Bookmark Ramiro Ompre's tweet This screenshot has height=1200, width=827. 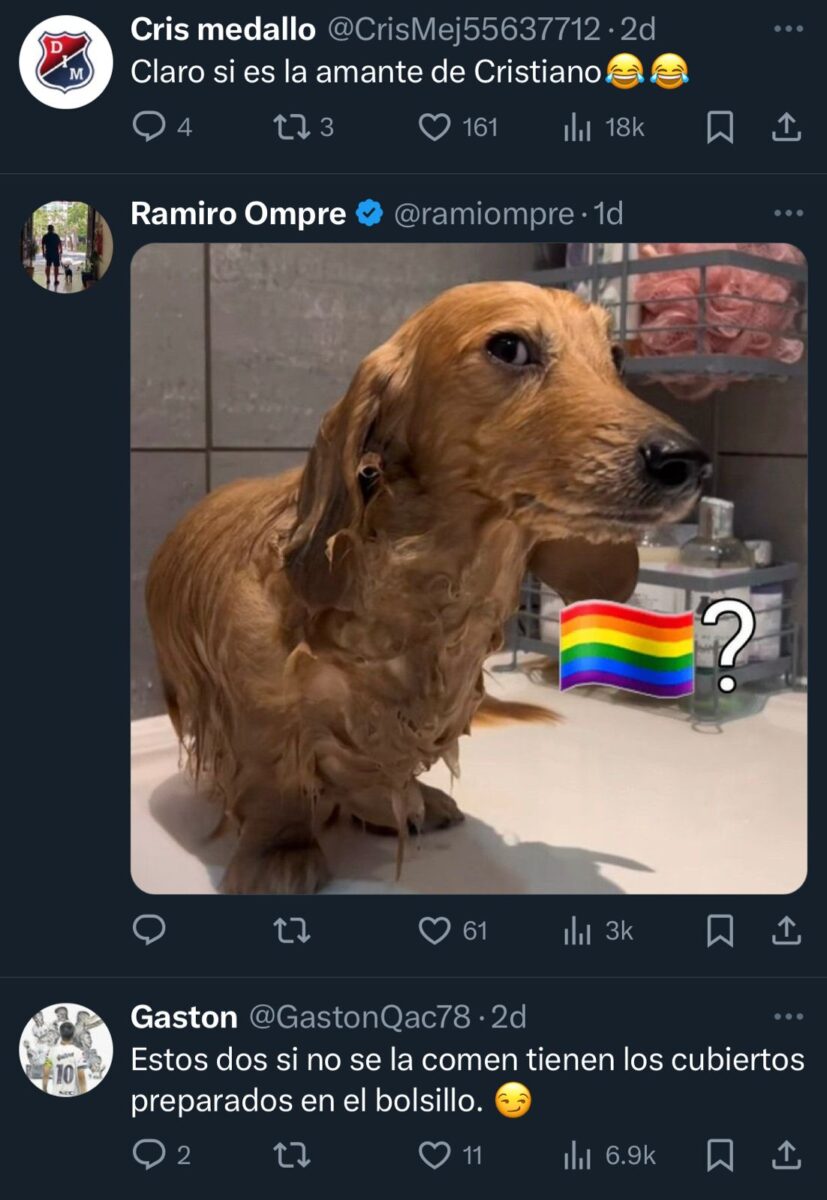(x=720, y=931)
